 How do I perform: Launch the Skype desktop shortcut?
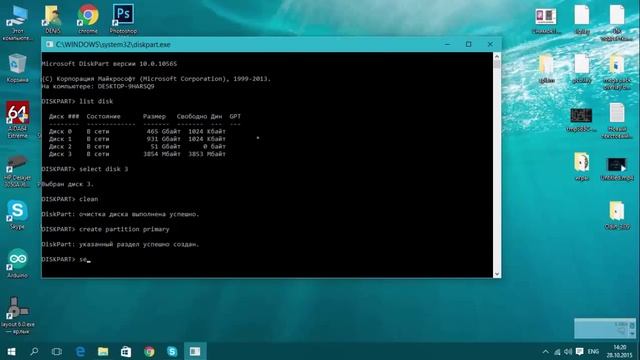click(x=17, y=215)
